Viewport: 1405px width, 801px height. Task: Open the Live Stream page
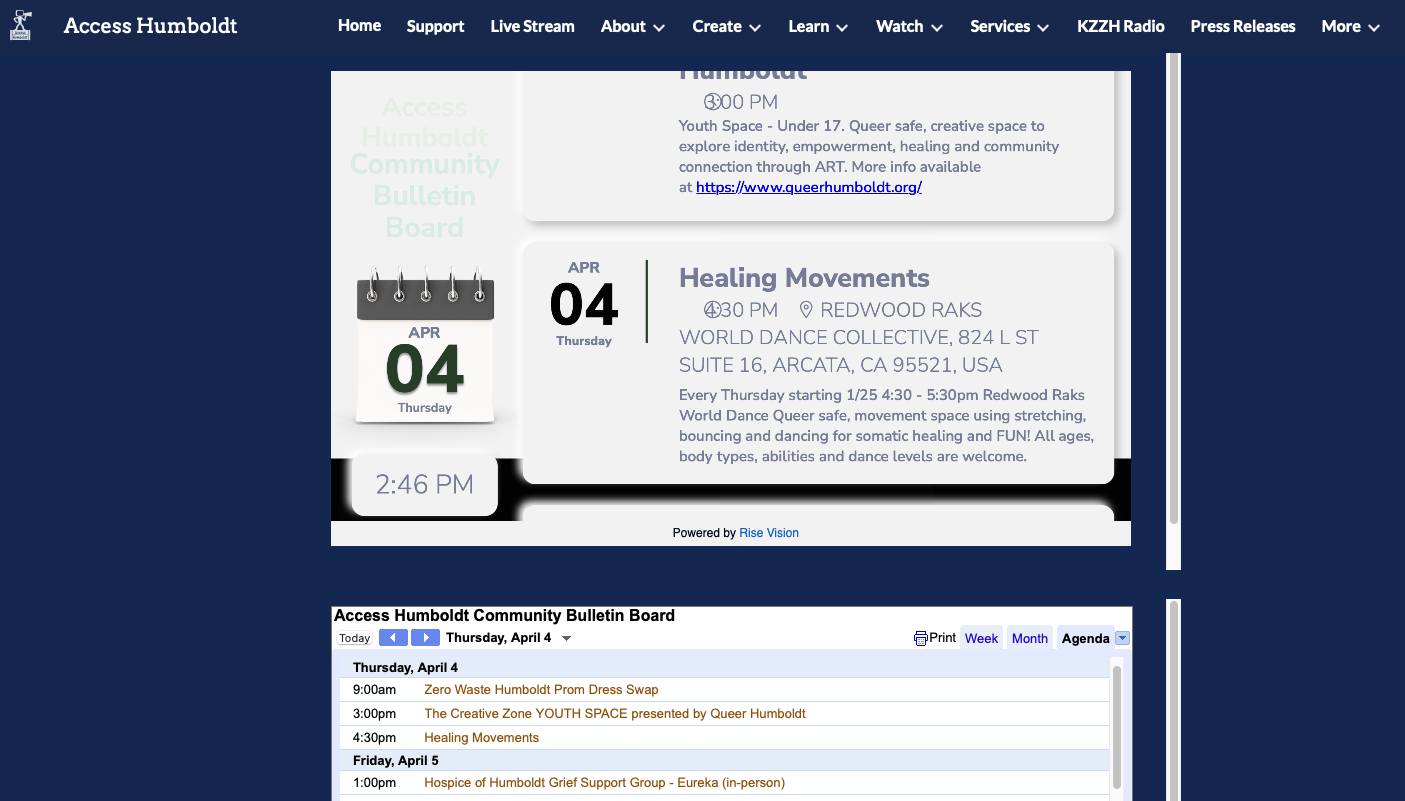[532, 27]
